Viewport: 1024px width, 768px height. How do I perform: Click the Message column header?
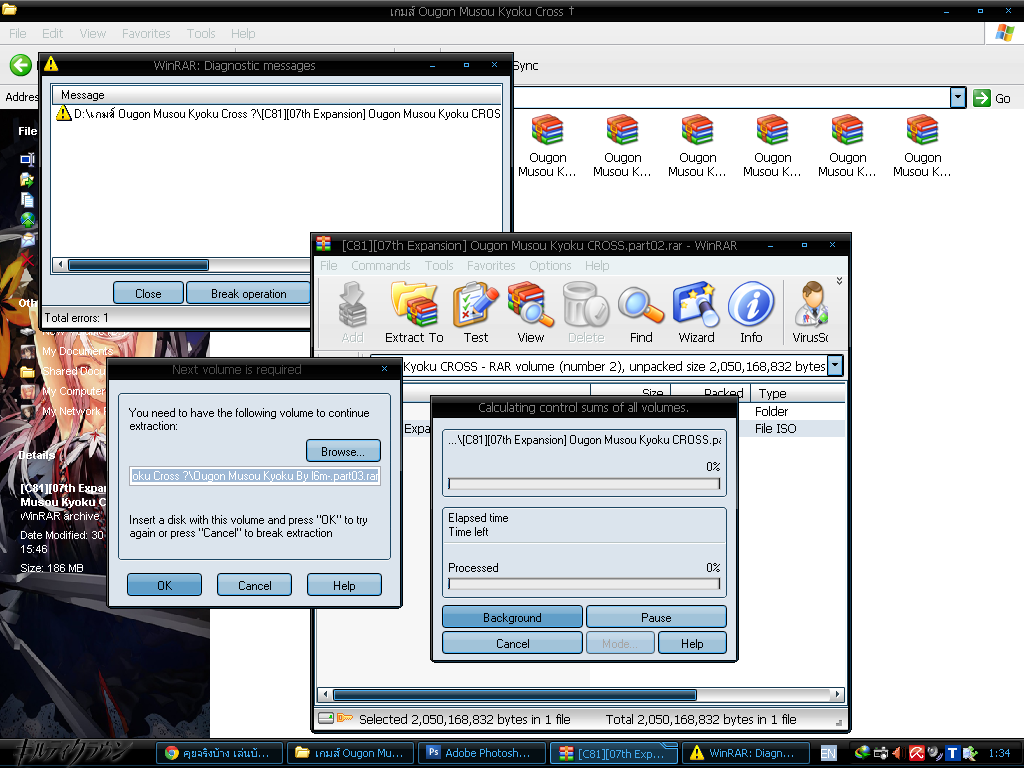(x=276, y=95)
